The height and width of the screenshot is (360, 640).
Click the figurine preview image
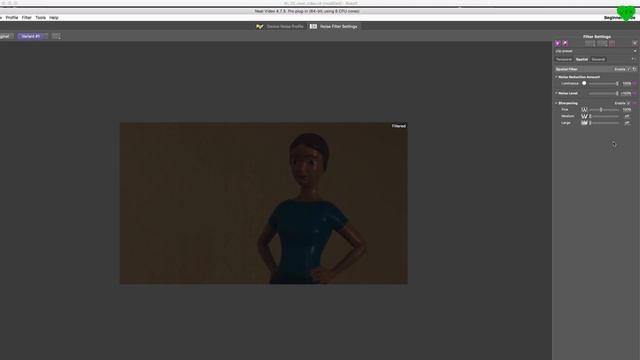[x=264, y=203]
